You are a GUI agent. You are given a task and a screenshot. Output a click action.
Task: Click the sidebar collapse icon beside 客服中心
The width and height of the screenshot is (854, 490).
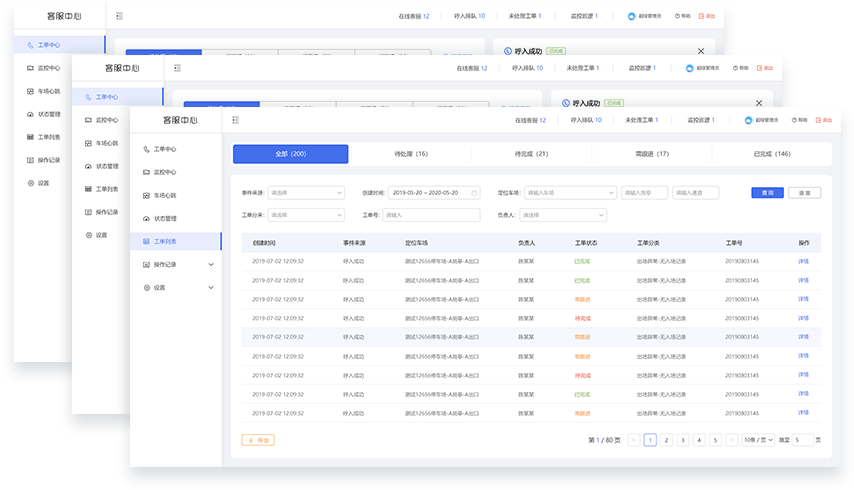pos(236,120)
